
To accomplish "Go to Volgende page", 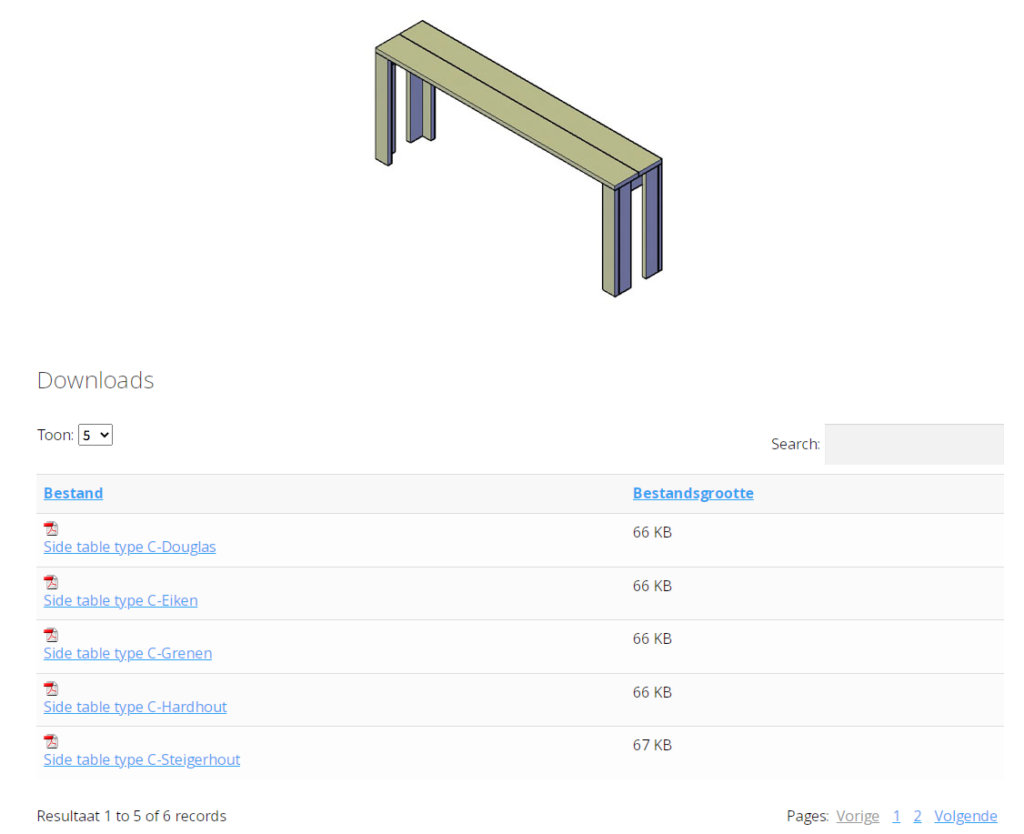I will 965,816.
